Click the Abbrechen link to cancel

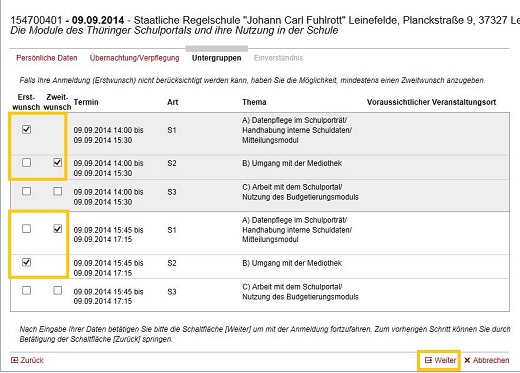pyautogui.click(x=491, y=360)
